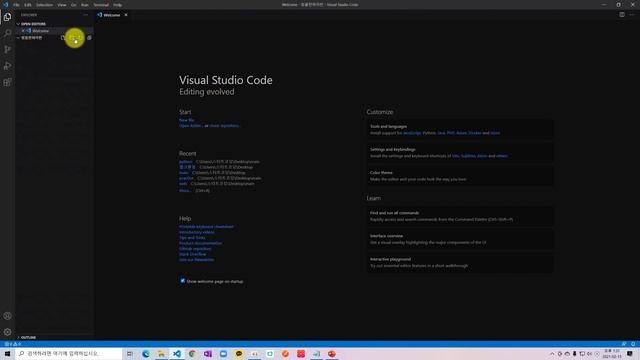Open Printable keyboard cheatsheet link
This screenshot has height=360, width=640.
(x=206, y=227)
